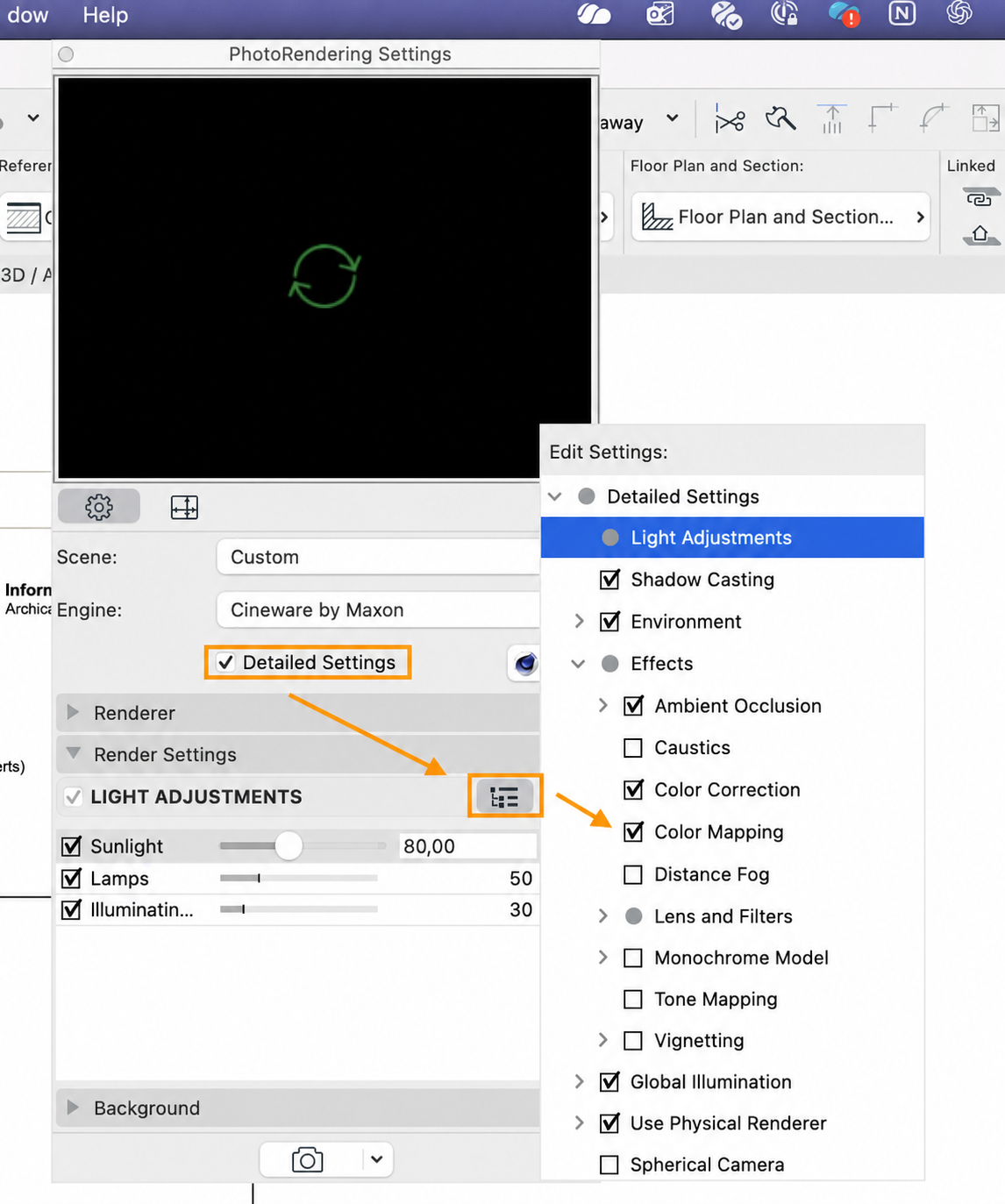Collapse the Render Settings section
The height and width of the screenshot is (1204, 1005).
coord(74,753)
